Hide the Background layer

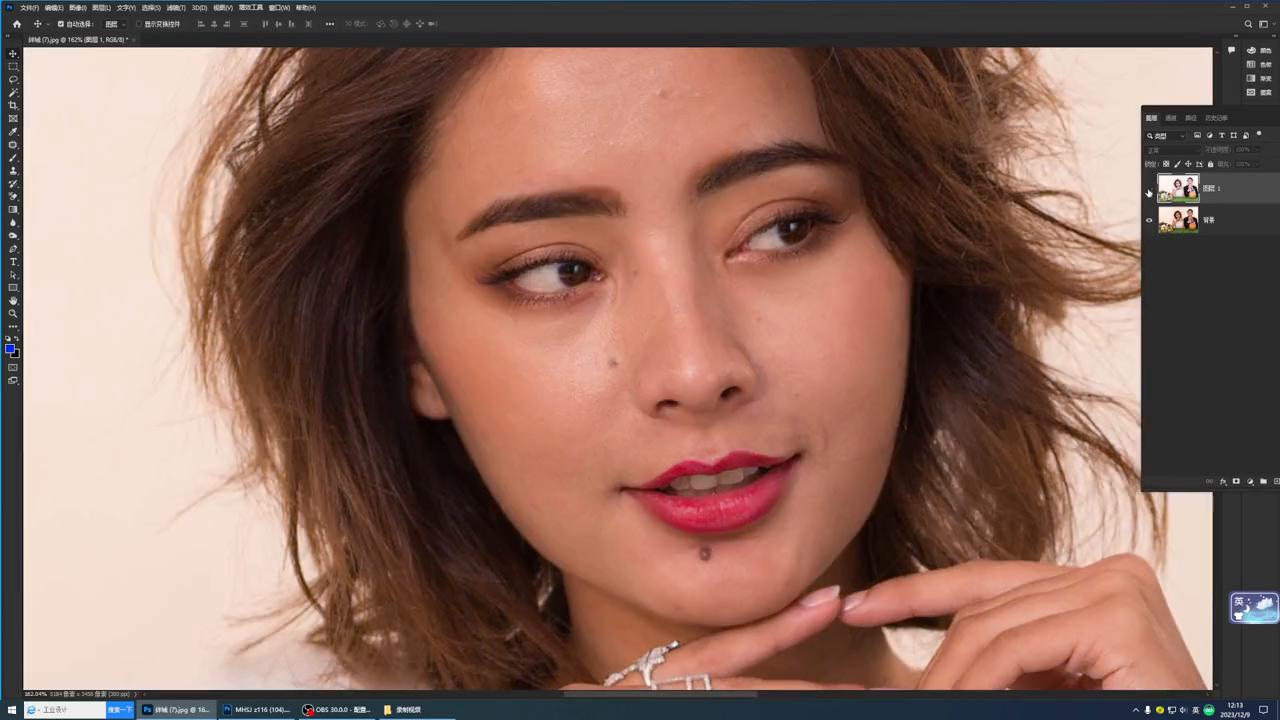click(x=1149, y=220)
